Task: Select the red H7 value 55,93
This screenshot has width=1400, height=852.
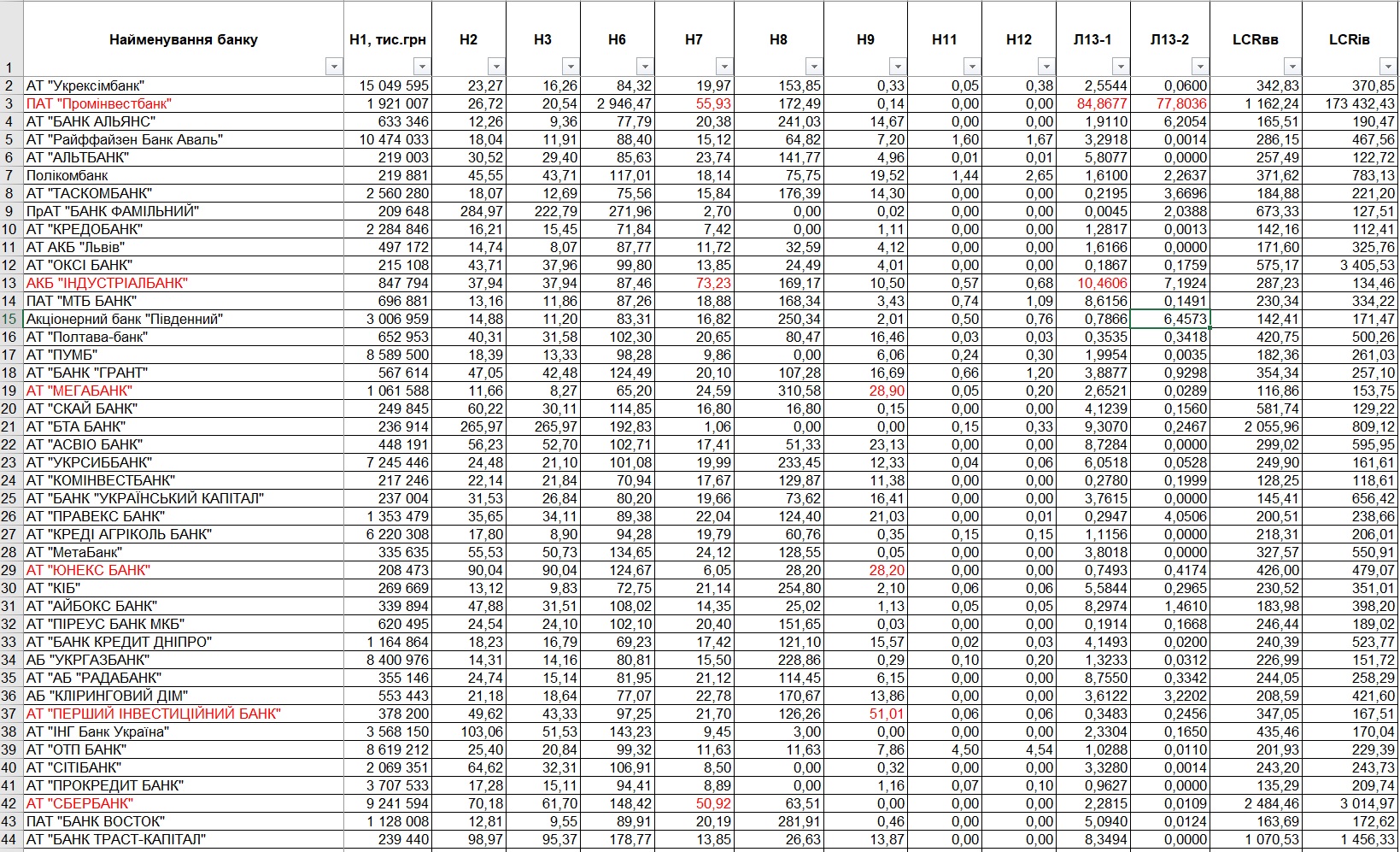Action: pos(694,103)
